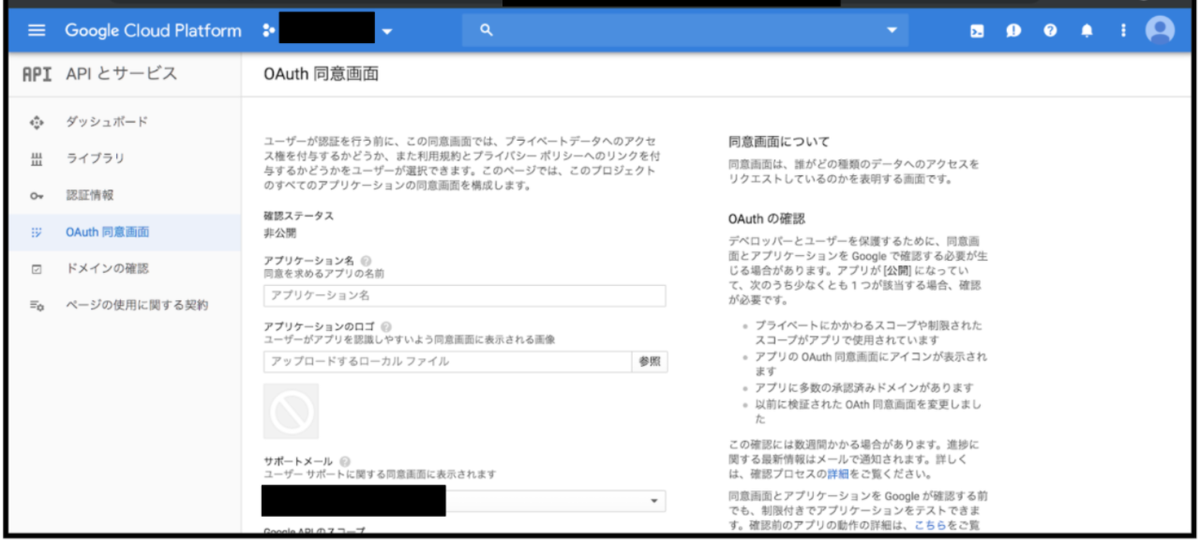Screen dimensions: 1200x542
Task: Open the three-dot settings menu
Action: [1123, 31]
